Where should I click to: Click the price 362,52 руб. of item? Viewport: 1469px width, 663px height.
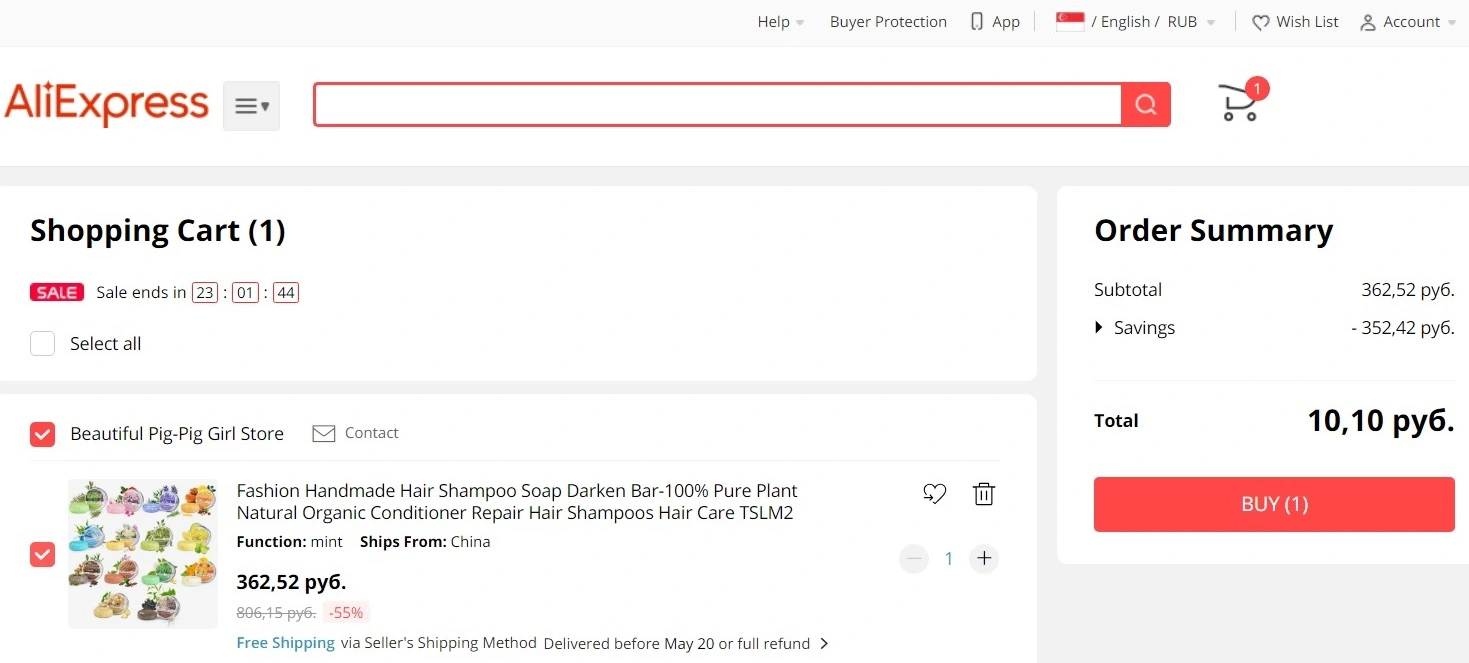click(x=291, y=582)
